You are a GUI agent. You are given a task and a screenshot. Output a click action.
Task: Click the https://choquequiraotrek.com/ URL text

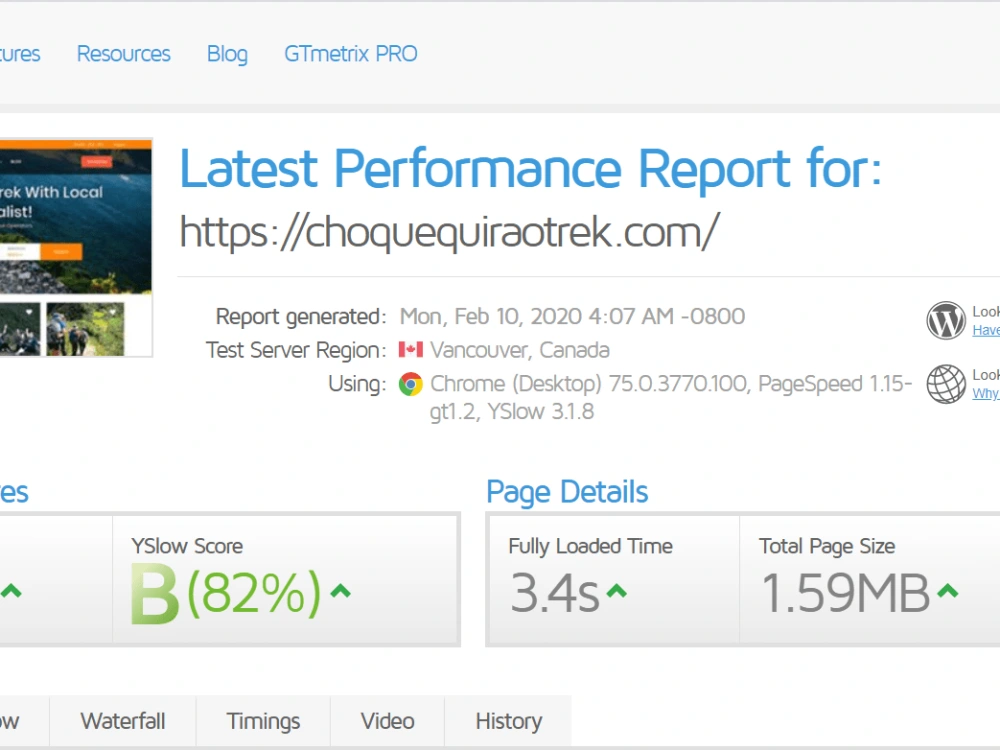tap(450, 232)
